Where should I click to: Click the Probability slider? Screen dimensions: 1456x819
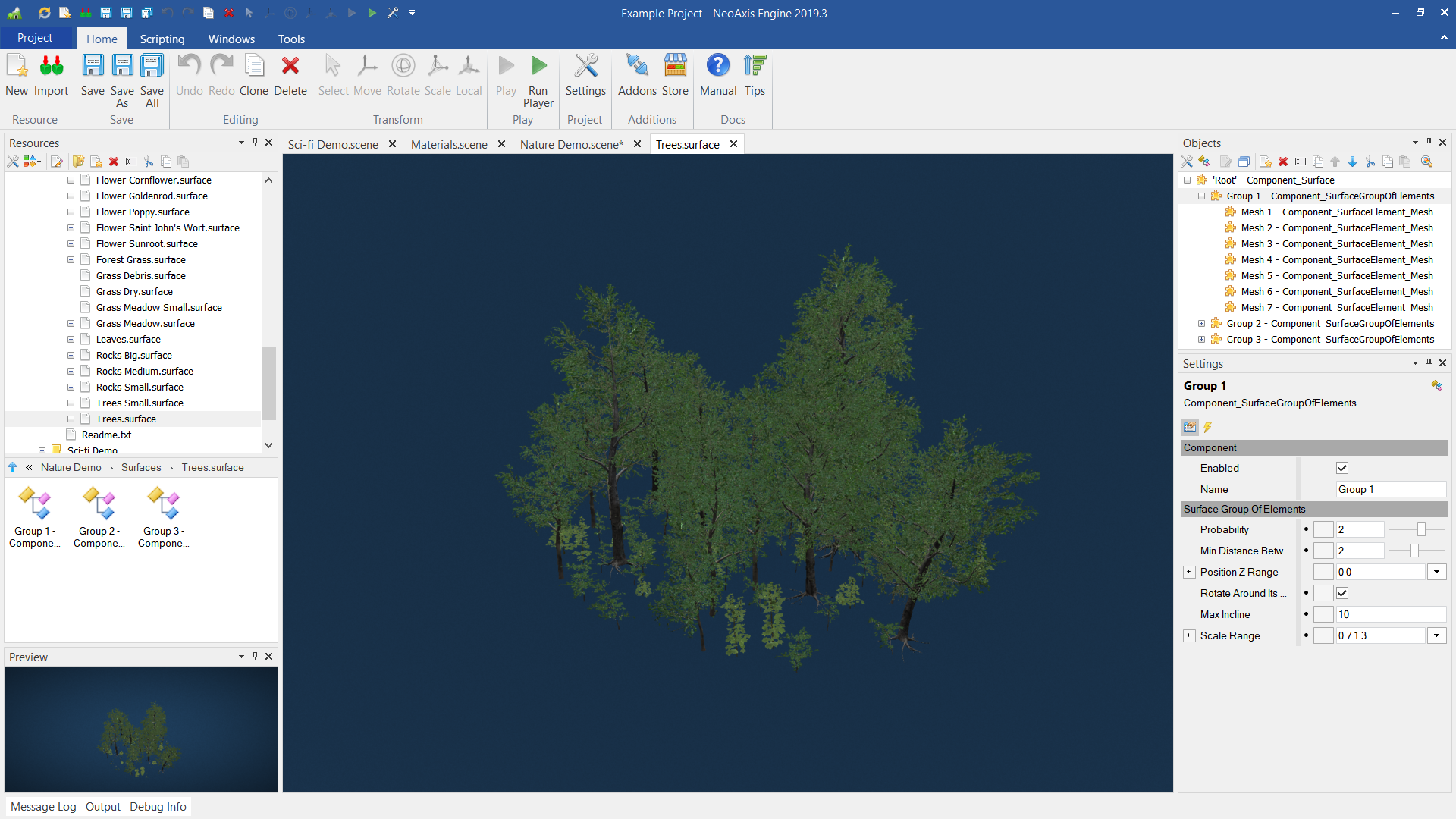pos(1420,529)
